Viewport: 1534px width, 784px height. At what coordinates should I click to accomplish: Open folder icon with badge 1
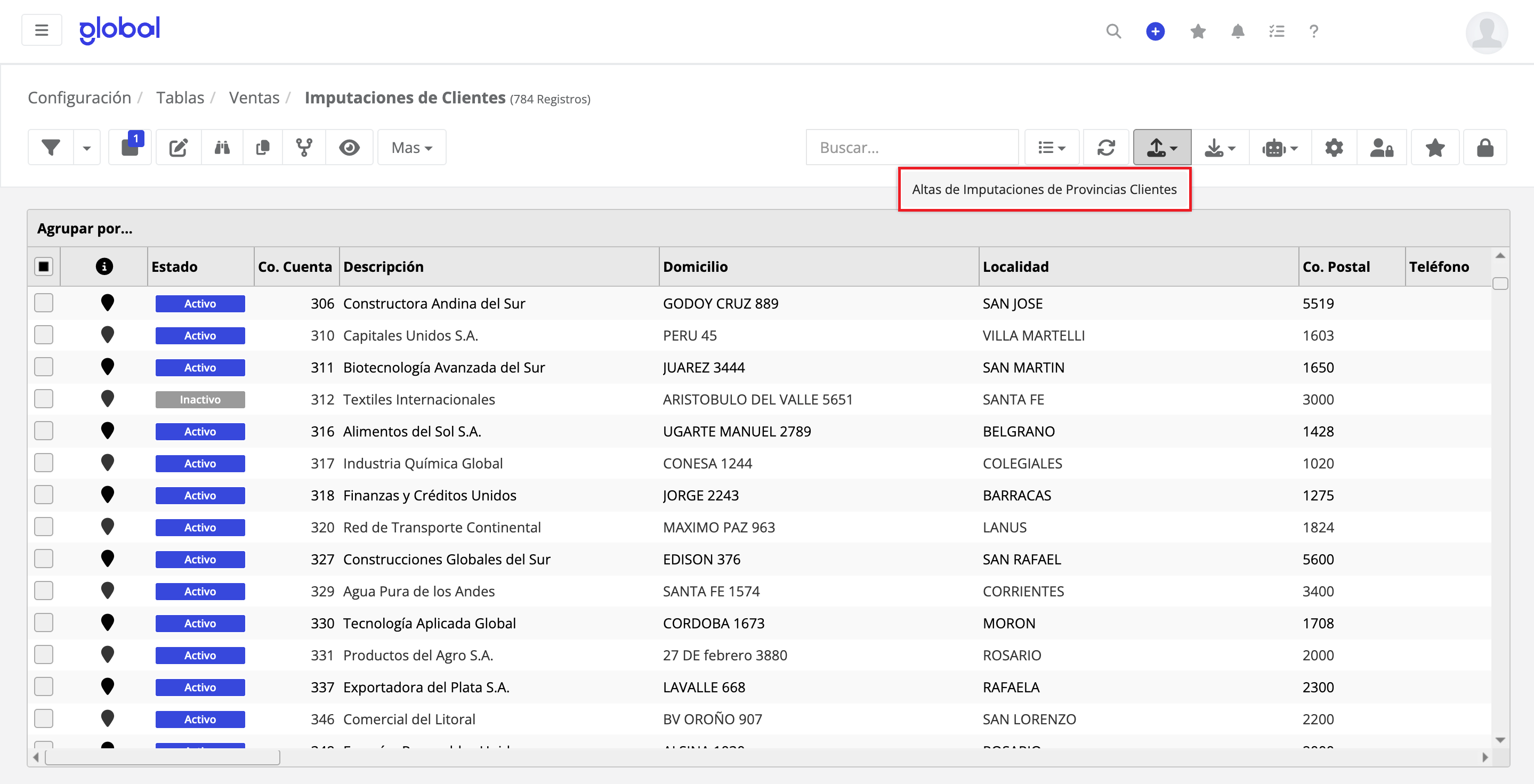click(130, 147)
